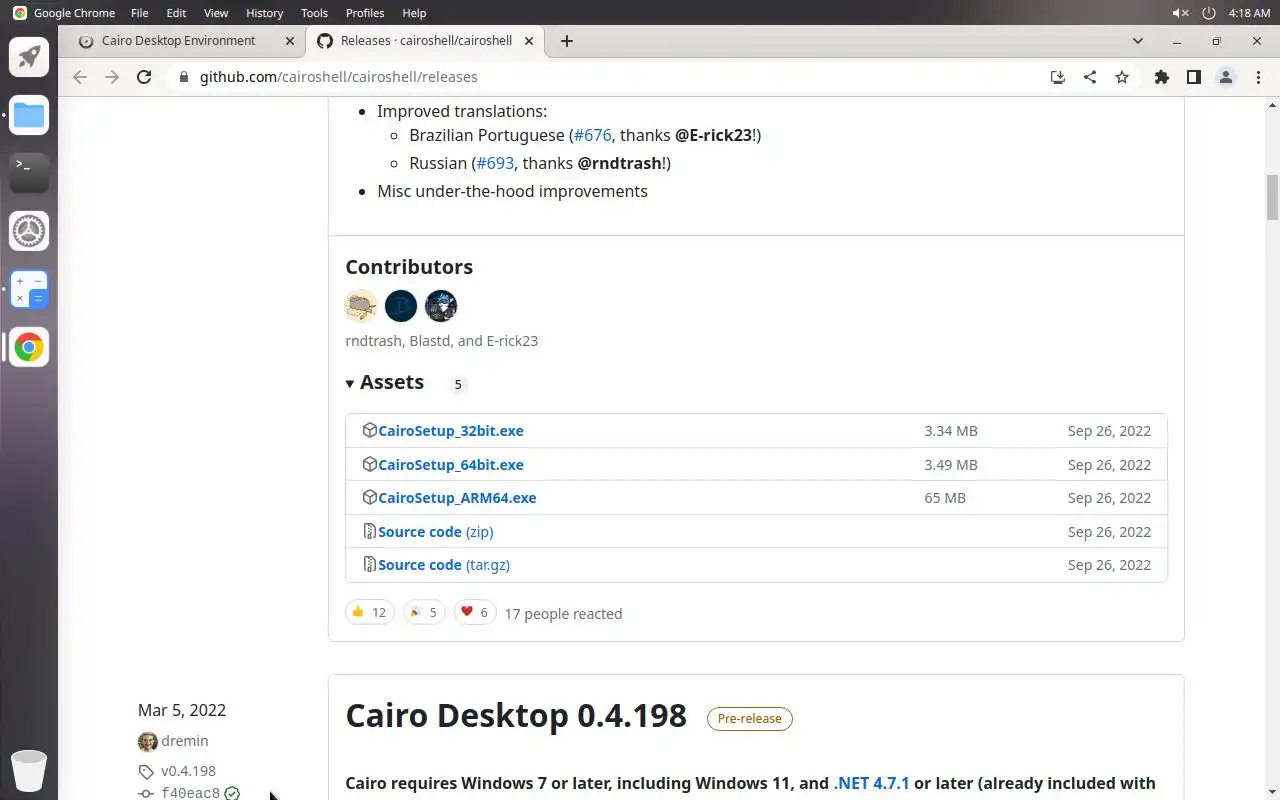Toggle the heart reaction showing 6
1280x800 pixels.
coord(475,612)
